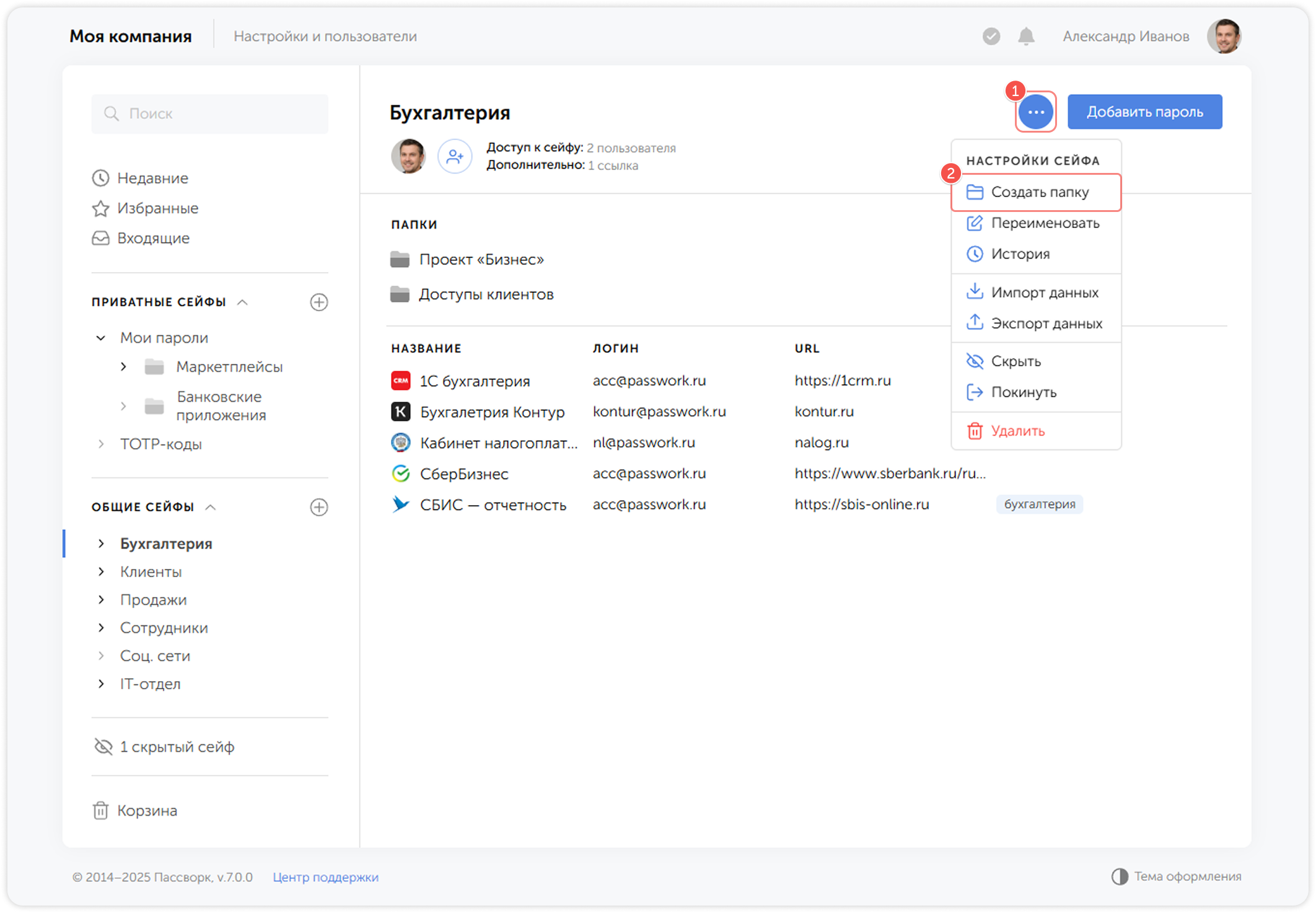Expand the Банковские приложения folder chevron
Image resolution: width=1316 pixels, height=913 pixels.
123,406
